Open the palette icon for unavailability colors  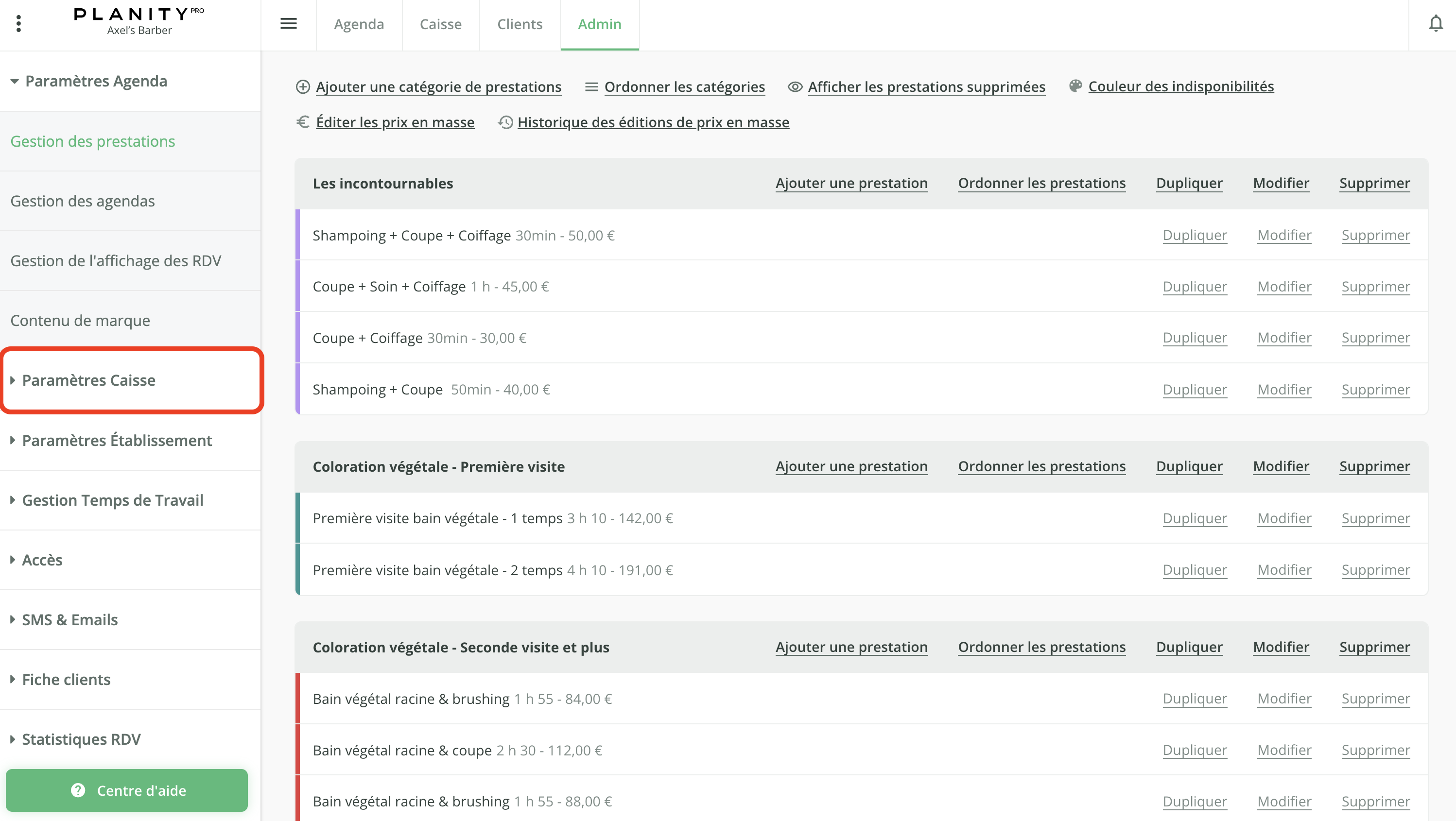pos(1075,86)
